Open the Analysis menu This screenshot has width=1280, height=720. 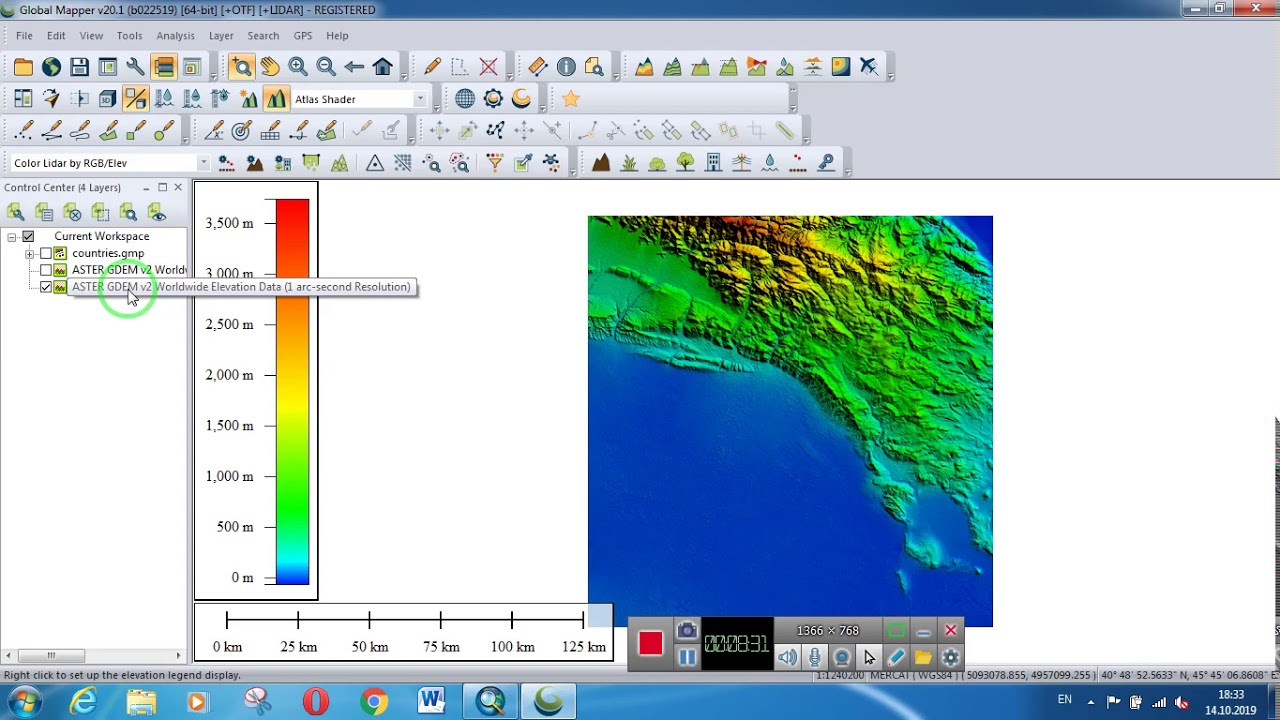click(175, 36)
